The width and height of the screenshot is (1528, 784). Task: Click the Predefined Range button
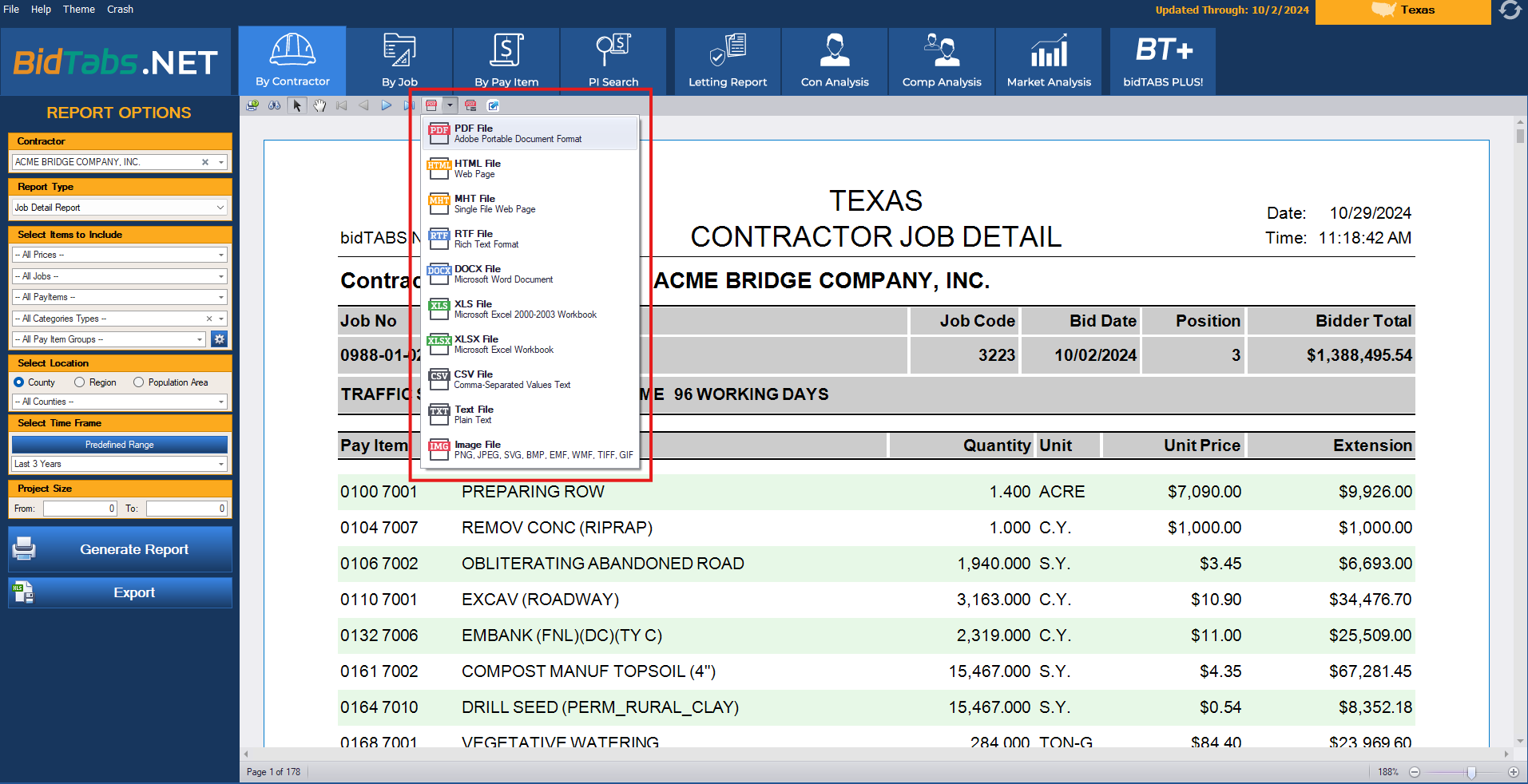(x=120, y=445)
